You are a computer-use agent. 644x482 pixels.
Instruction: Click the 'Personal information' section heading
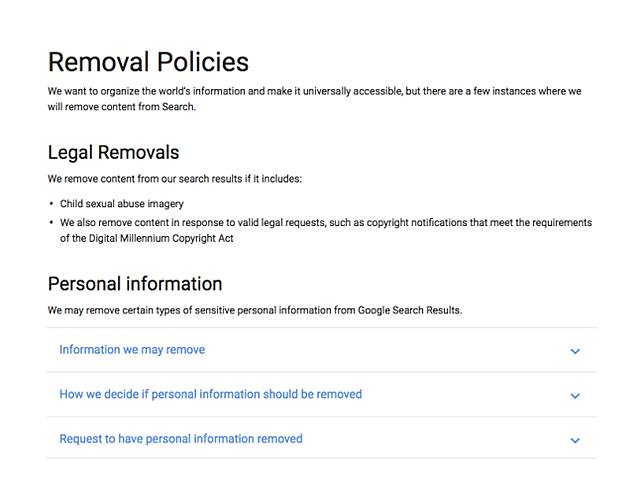(x=135, y=283)
